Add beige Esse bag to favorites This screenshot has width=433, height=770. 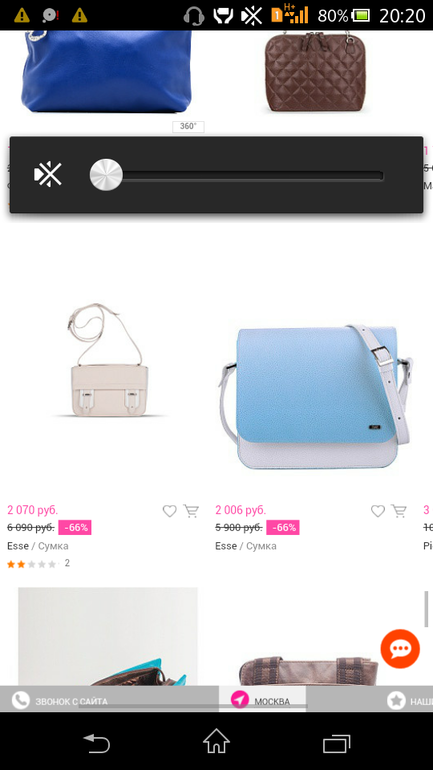click(x=169, y=511)
